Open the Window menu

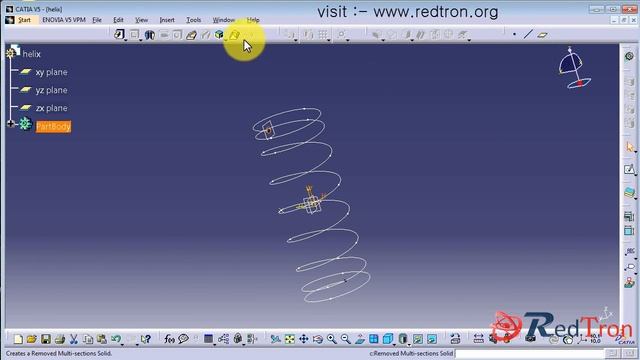point(224,20)
